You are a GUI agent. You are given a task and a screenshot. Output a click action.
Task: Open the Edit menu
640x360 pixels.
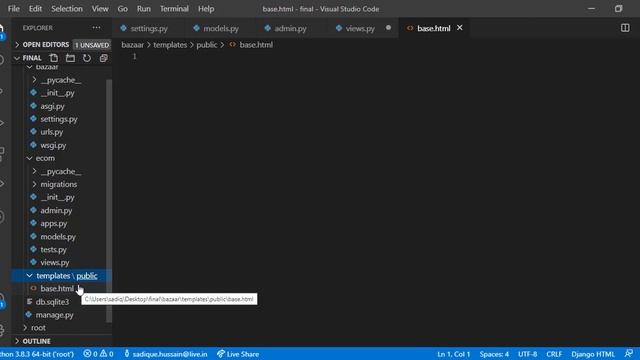(x=35, y=9)
